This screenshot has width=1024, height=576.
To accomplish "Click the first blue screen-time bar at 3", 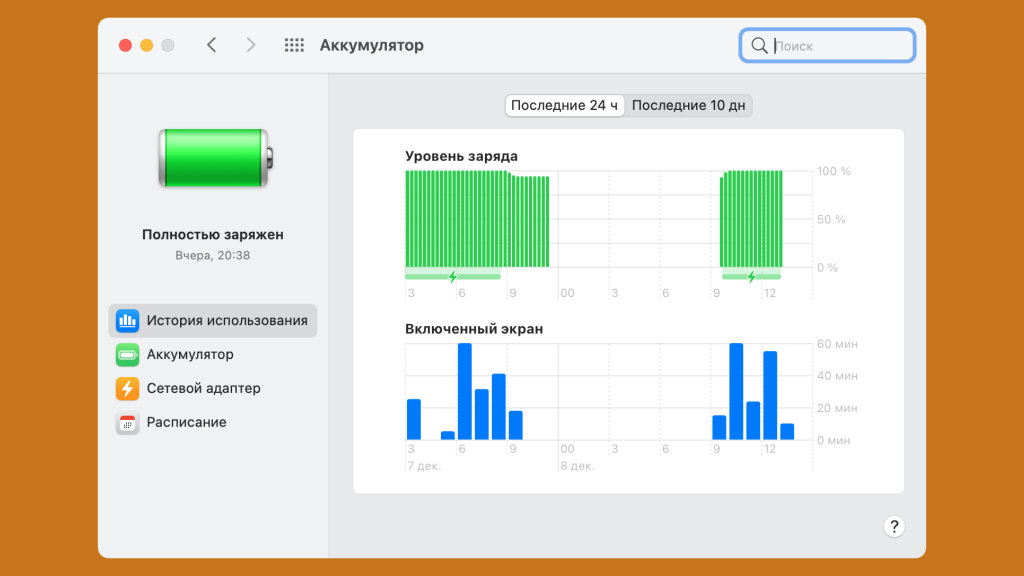I will (x=414, y=419).
